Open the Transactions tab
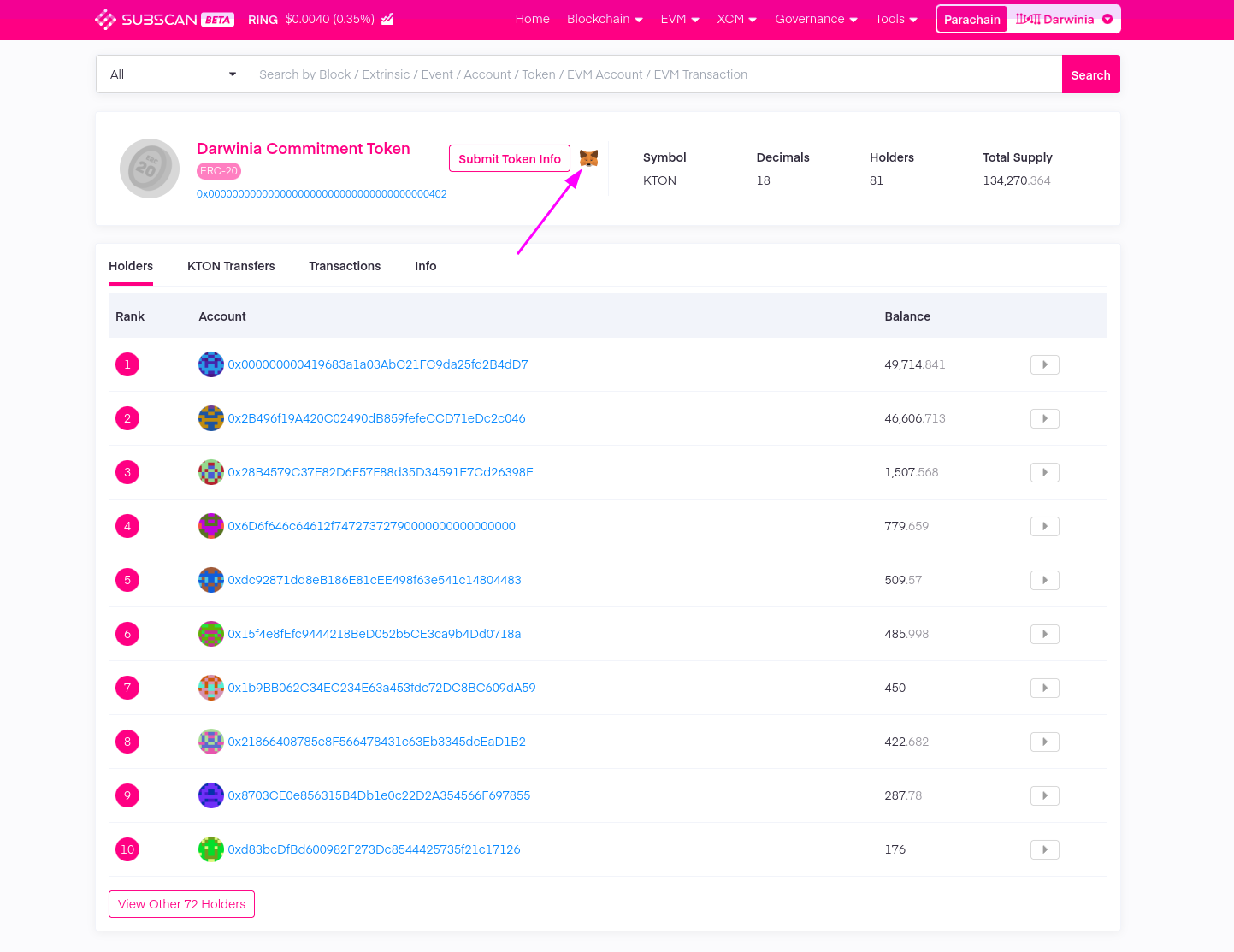 tap(345, 266)
